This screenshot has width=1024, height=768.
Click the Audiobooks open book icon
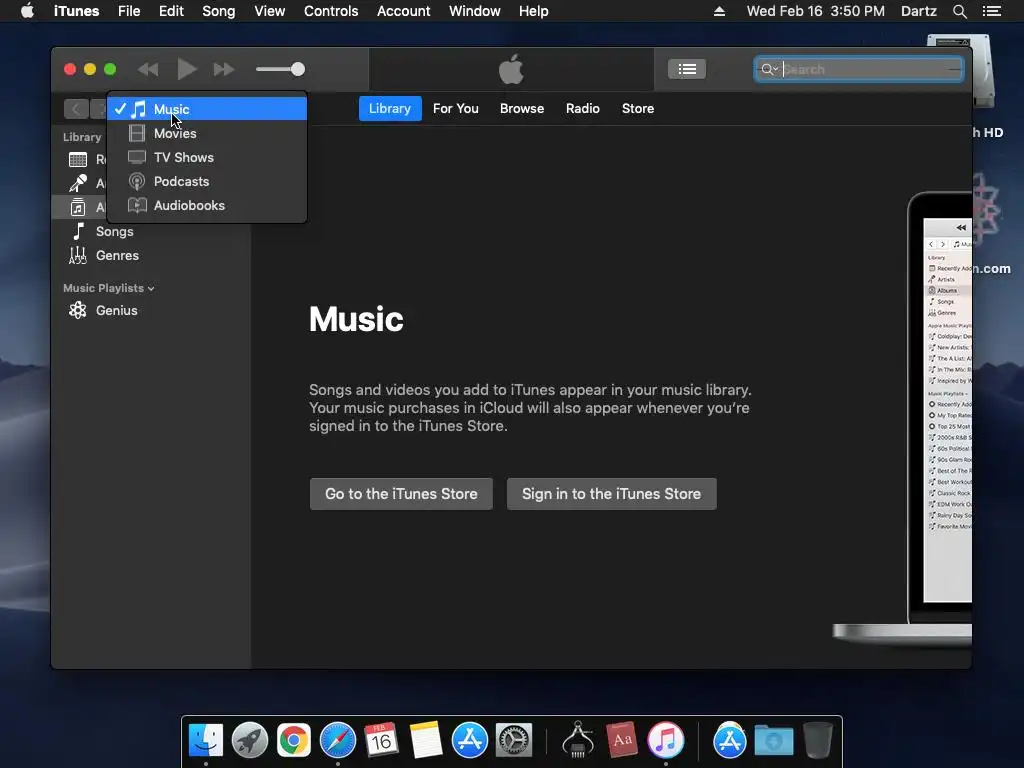click(x=137, y=206)
